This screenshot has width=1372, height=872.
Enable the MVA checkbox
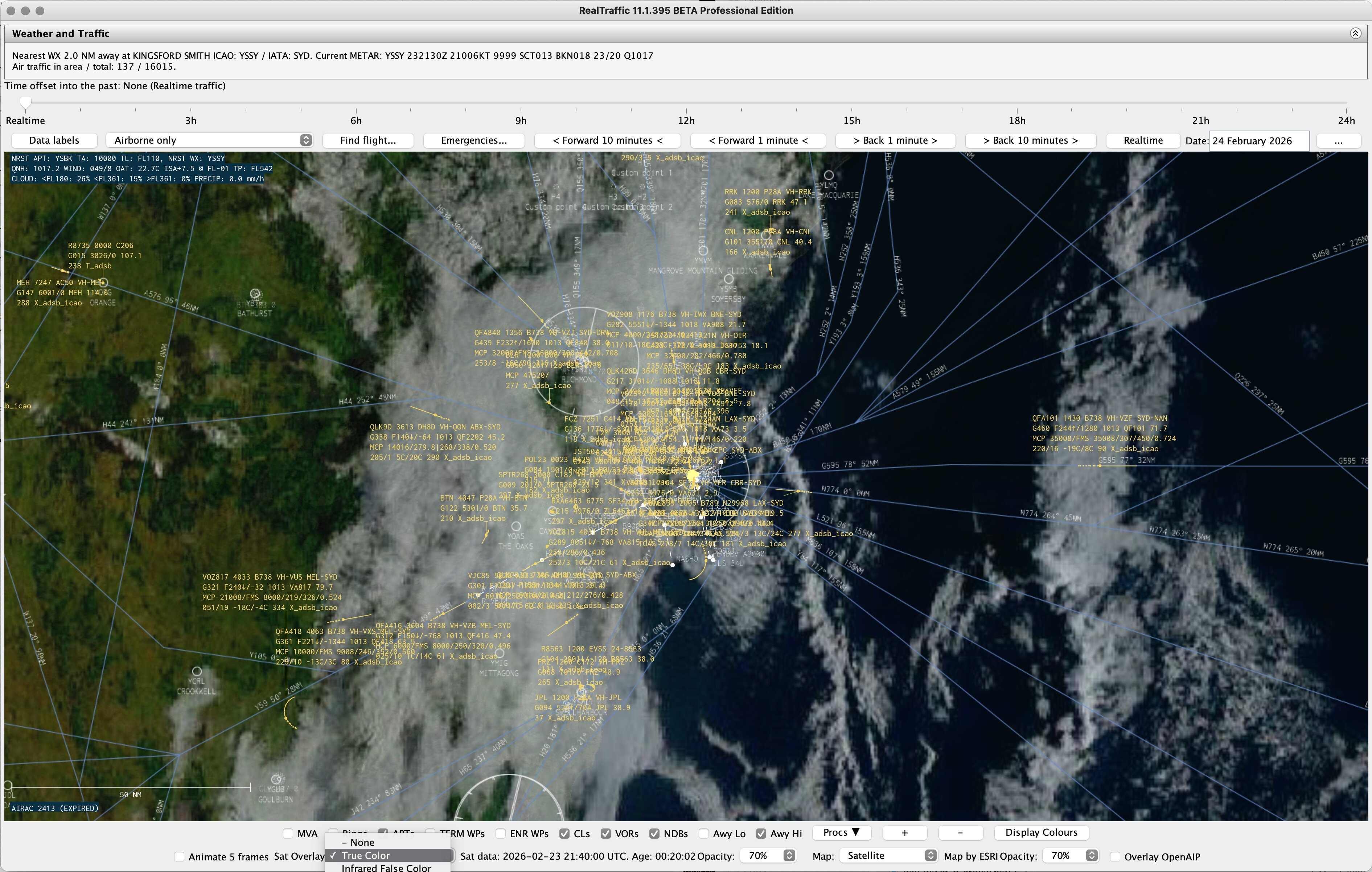[288, 834]
